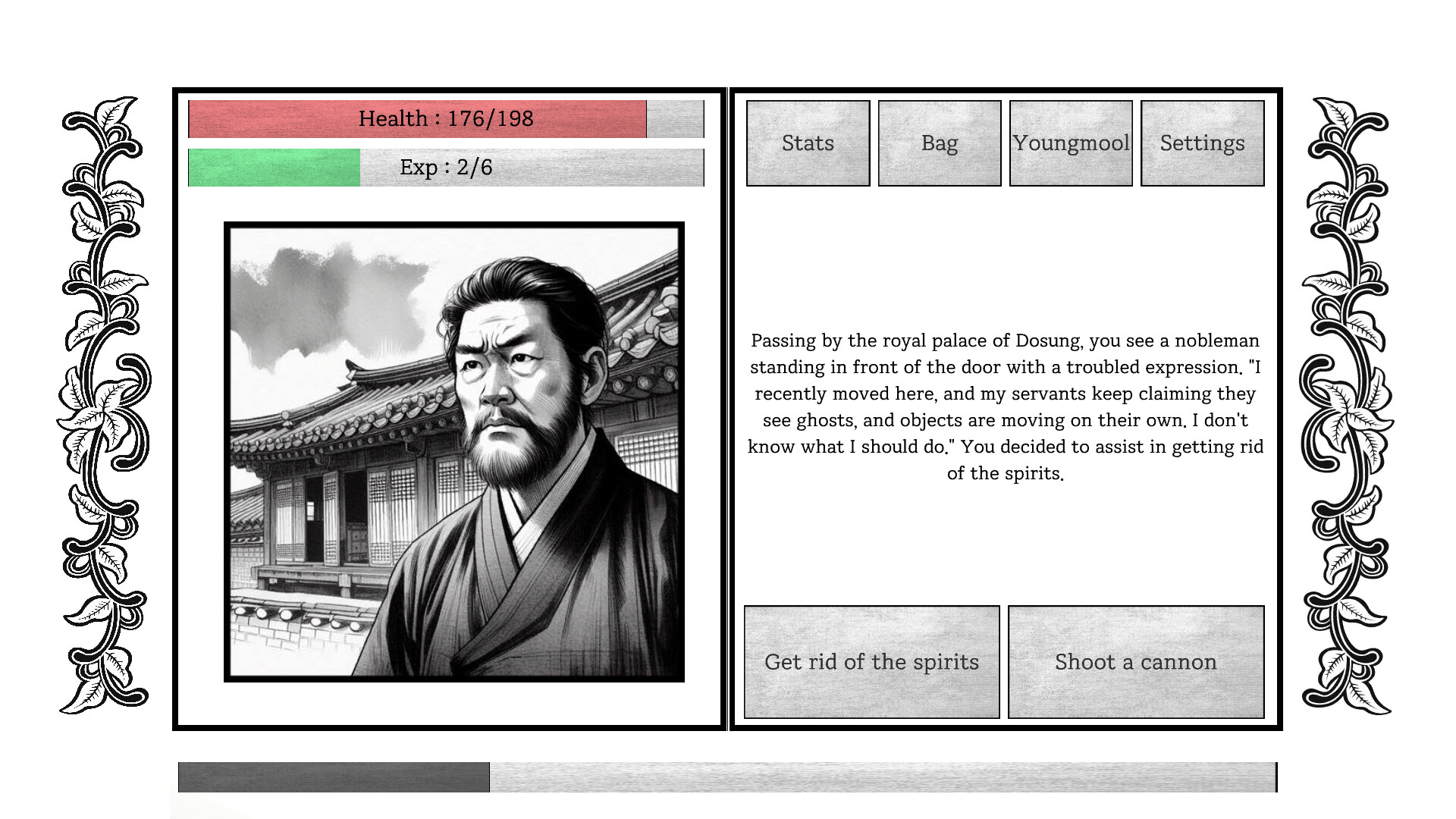The height and width of the screenshot is (819, 1456).
Task: Open the Stats panel
Action: click(x=808, y=143)
